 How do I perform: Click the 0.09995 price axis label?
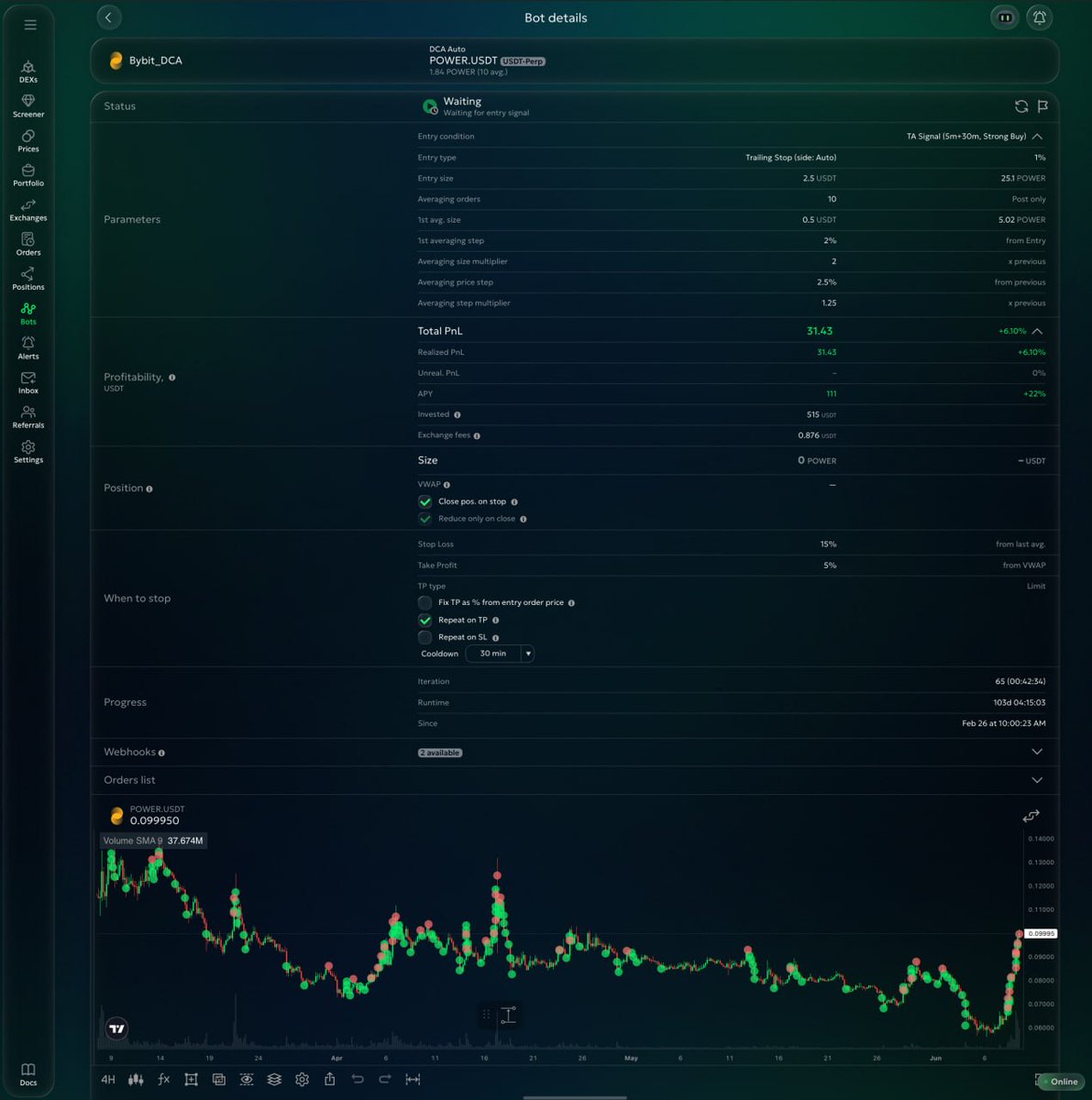(1041, 933)
